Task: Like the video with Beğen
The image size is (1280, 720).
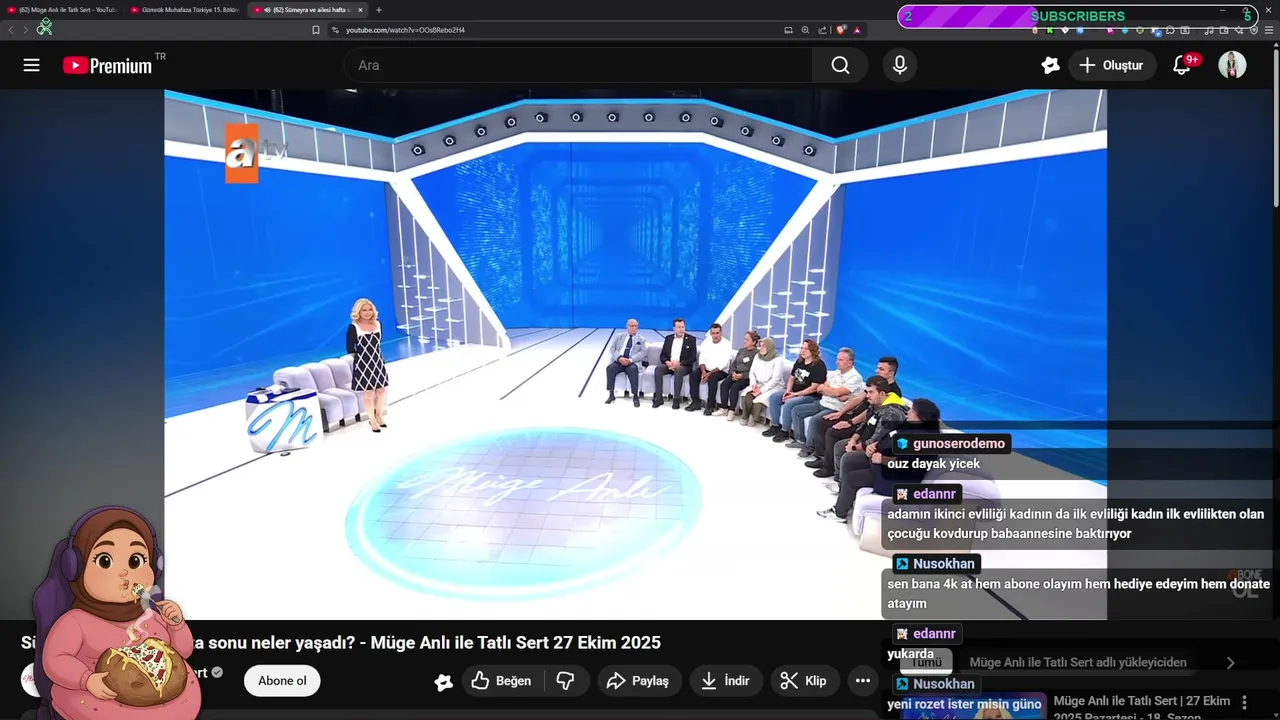Action: (502, 681)
